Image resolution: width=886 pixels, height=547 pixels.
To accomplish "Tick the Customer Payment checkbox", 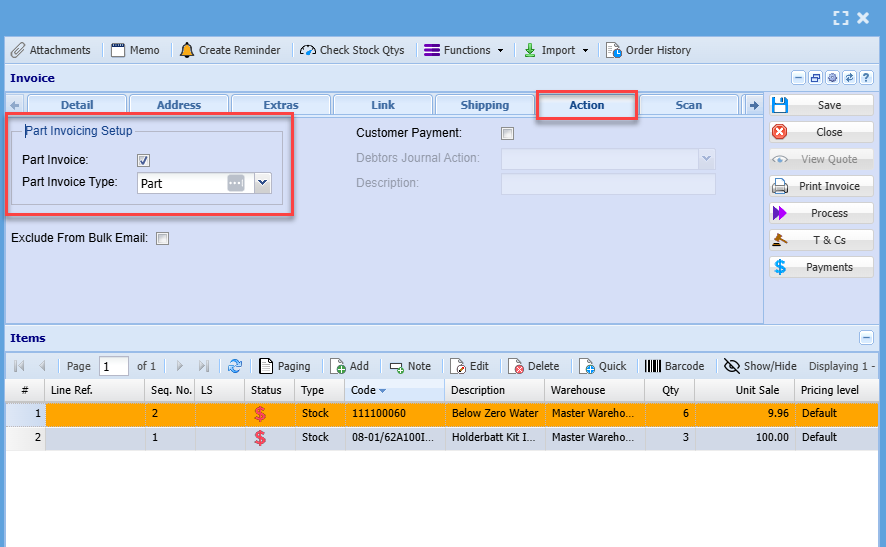I will (x=507, y=134).
